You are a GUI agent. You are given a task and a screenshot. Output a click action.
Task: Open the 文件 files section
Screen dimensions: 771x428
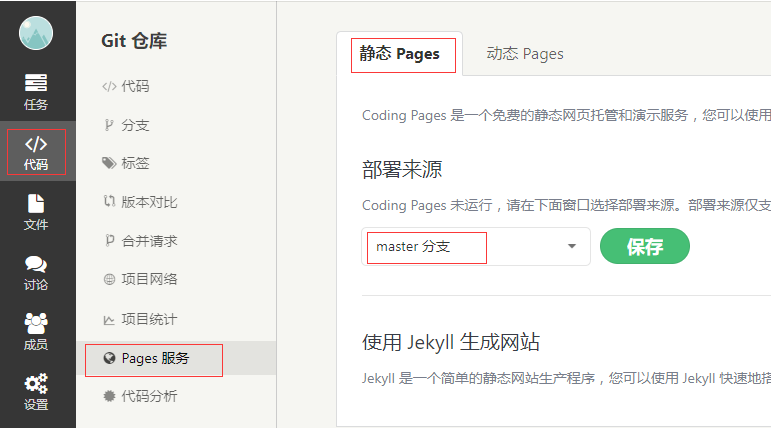pos(36,212)
